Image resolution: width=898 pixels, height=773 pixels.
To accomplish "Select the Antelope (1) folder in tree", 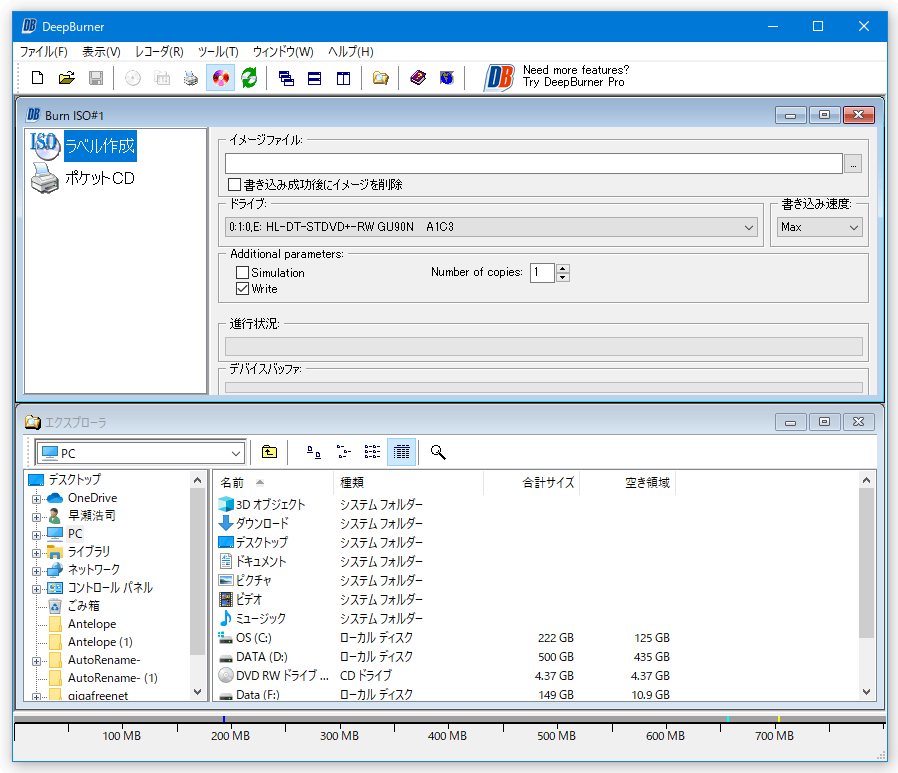I will (x=100, y=642).
